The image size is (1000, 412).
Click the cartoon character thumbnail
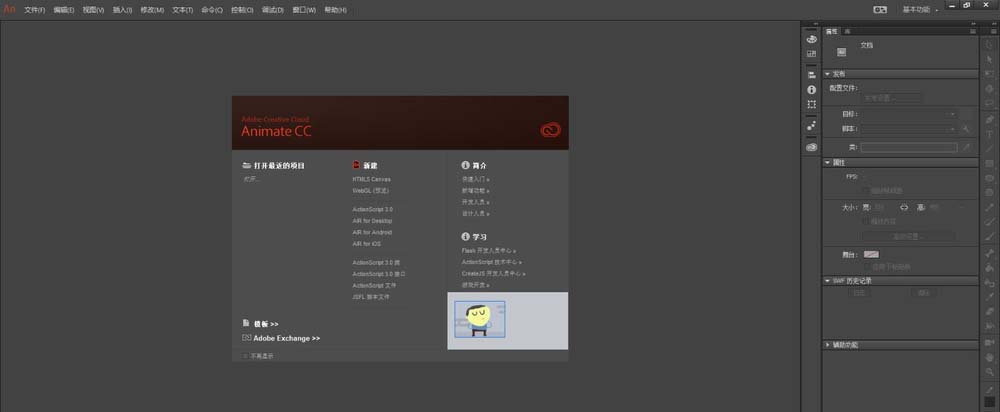[x=480, y=319]
